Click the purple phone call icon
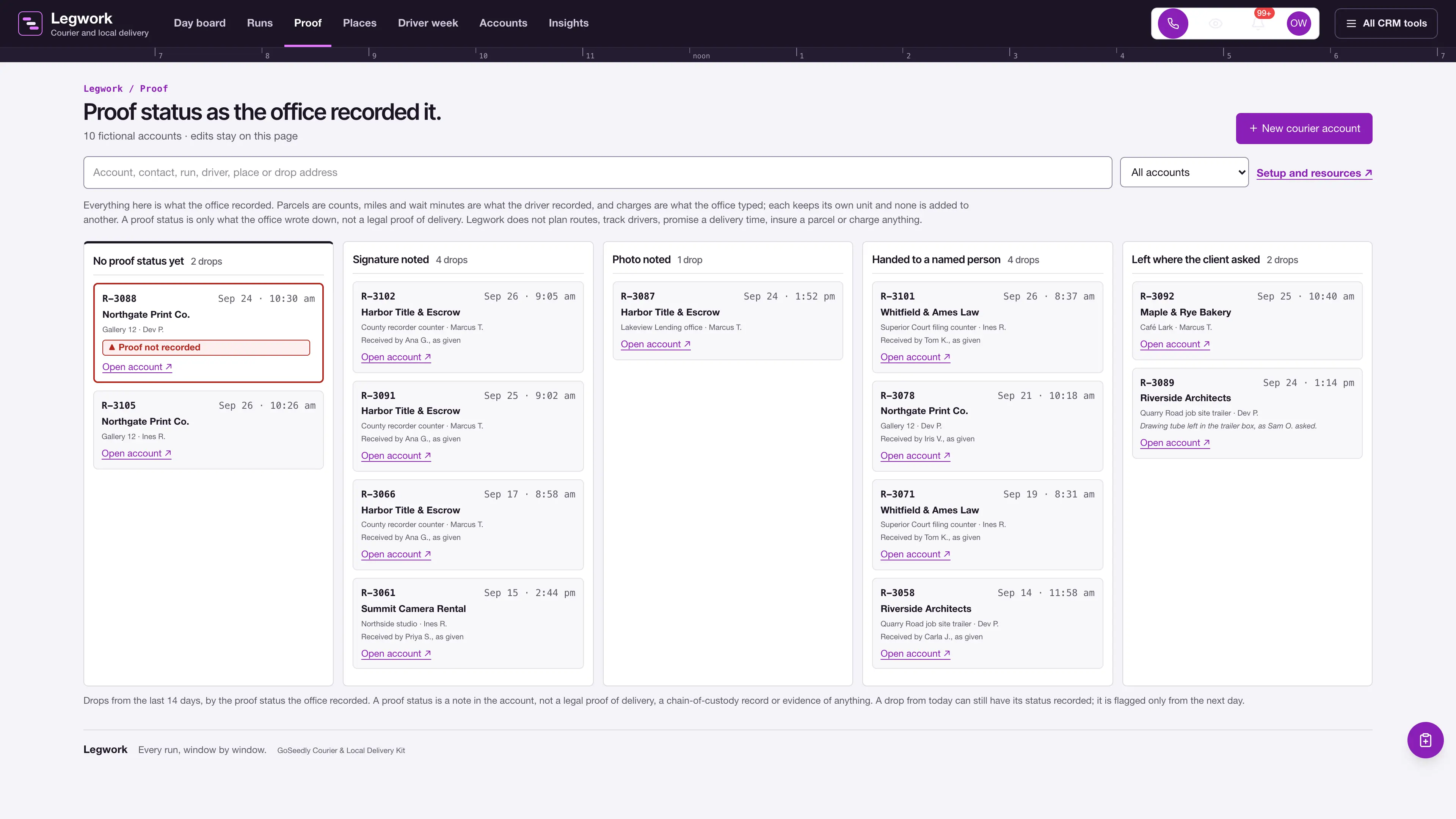The image size is (1456, 819). click(x=1173, y=23)
